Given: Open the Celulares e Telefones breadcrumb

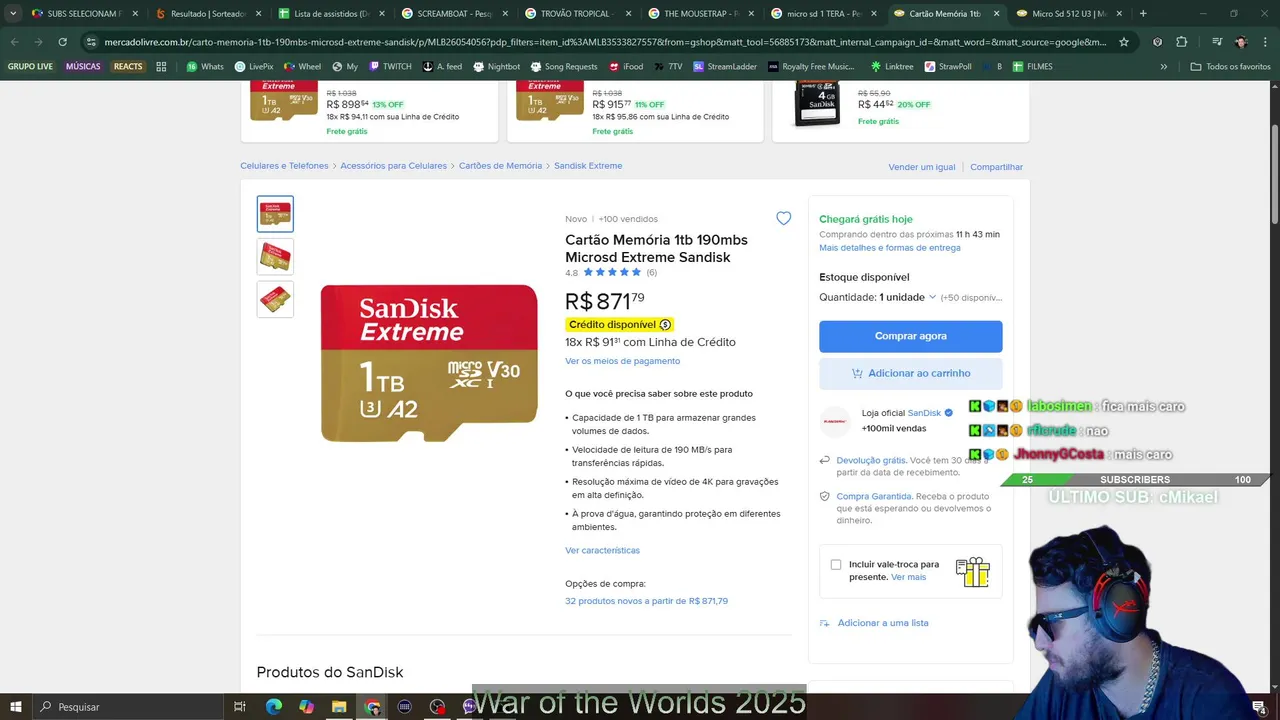Looking at the screenshot, I should [x=284, y=166].
